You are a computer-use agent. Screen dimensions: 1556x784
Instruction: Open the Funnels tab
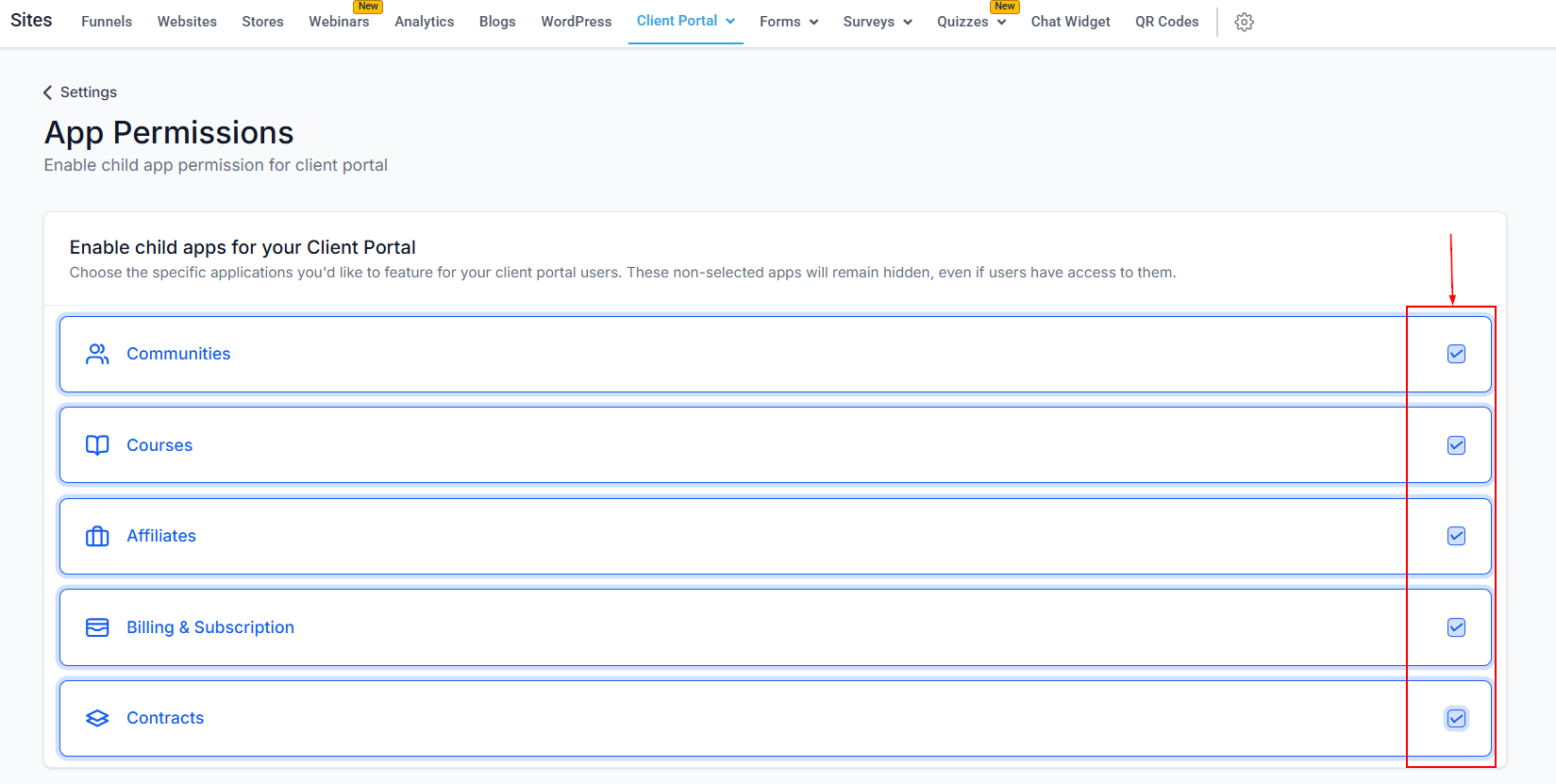click(x=107, y=22)
